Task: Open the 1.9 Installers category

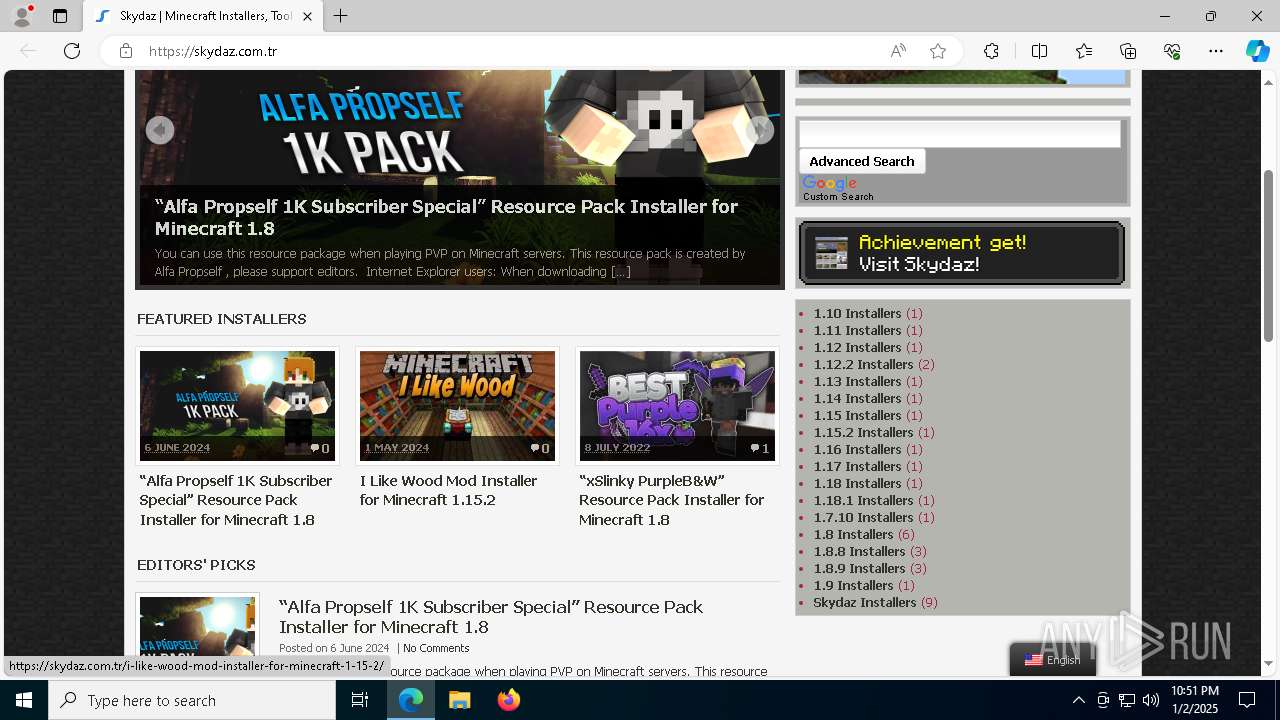Action: point(853,585)
